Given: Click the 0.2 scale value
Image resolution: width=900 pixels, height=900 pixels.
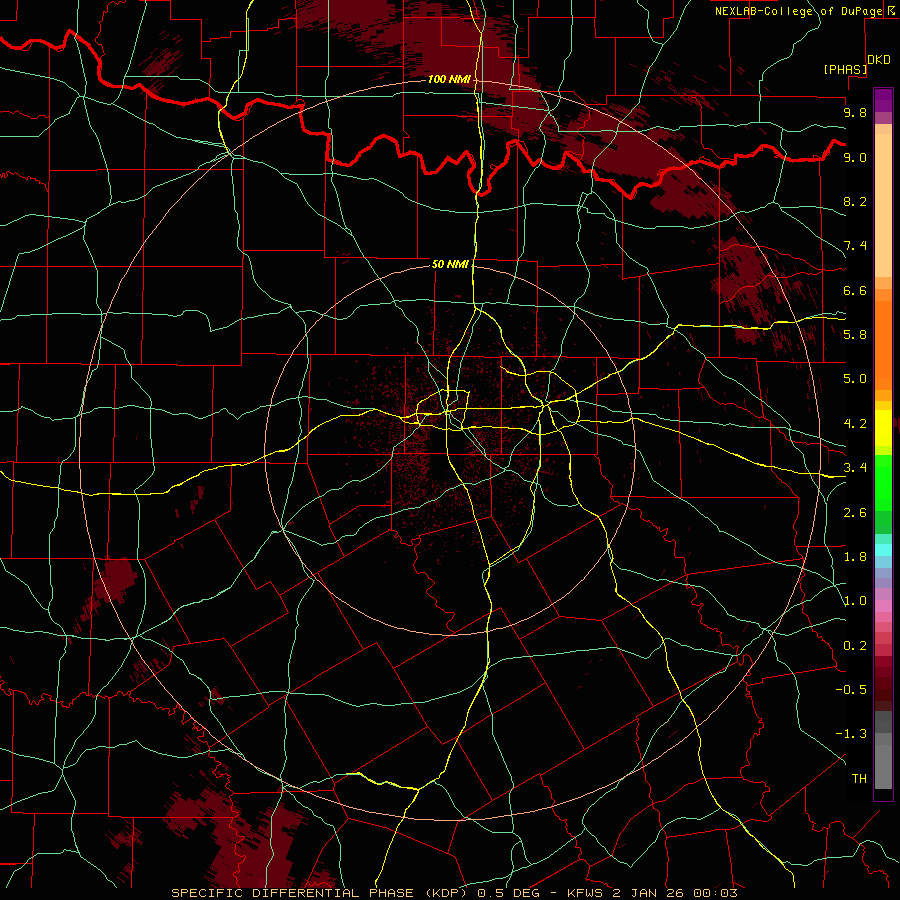Looking at the screenshot, I should (855, 646).
